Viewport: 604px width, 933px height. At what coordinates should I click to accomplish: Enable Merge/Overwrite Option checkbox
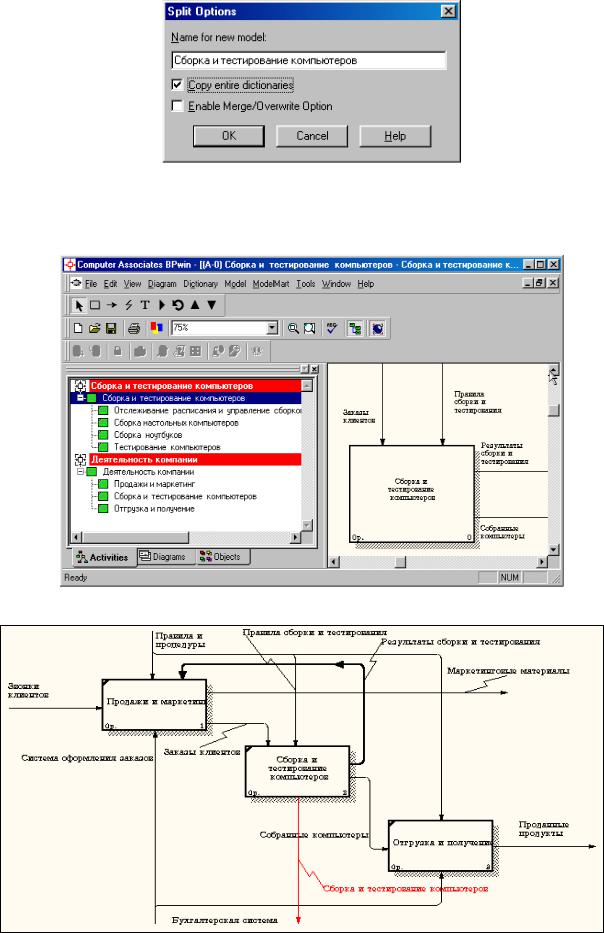click(177, 105)
